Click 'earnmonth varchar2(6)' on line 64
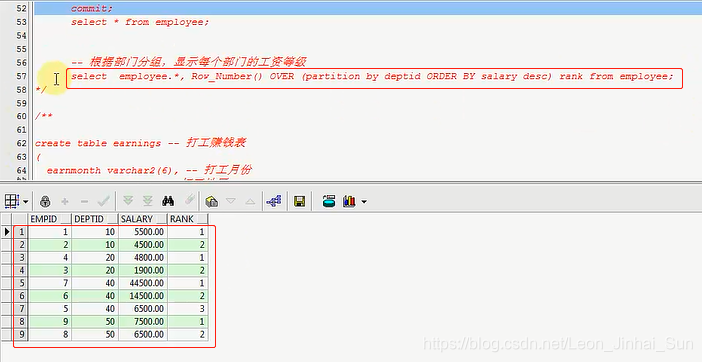The image size is (702, 362). (x=112, y=170)
